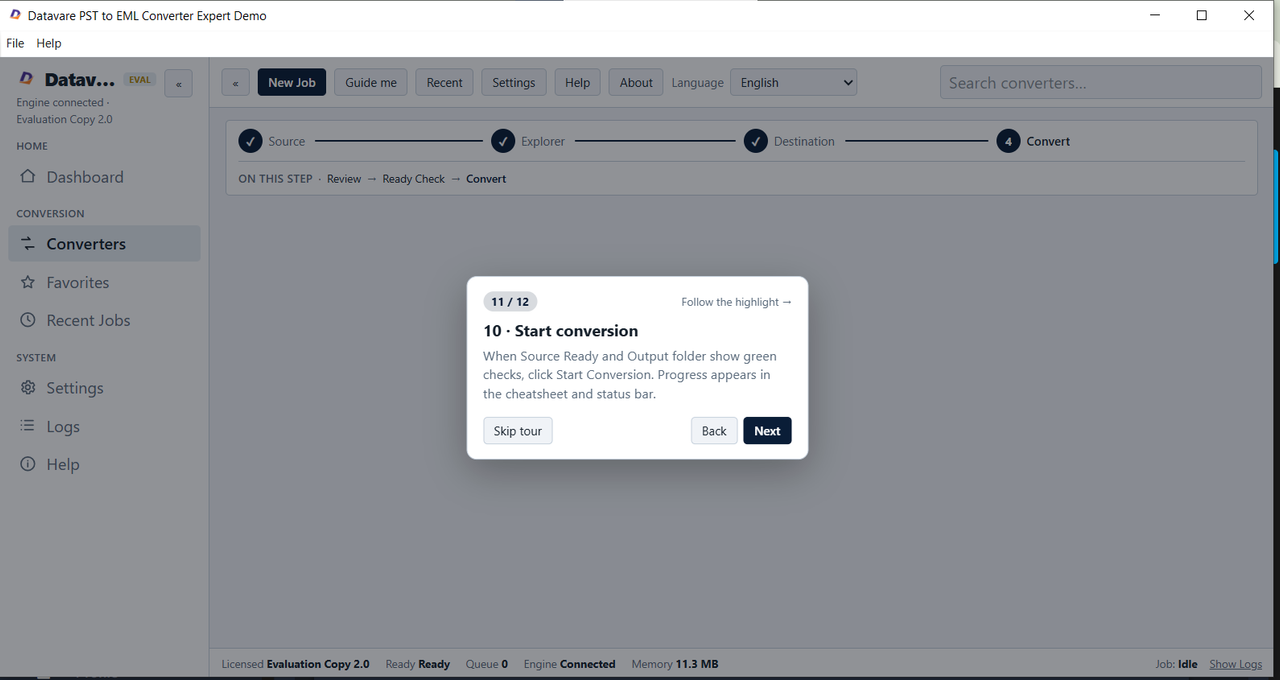Click the Logs list icon
This screenshot has height=680, width=1280.
pyautogui.click(x=28, y=426)
